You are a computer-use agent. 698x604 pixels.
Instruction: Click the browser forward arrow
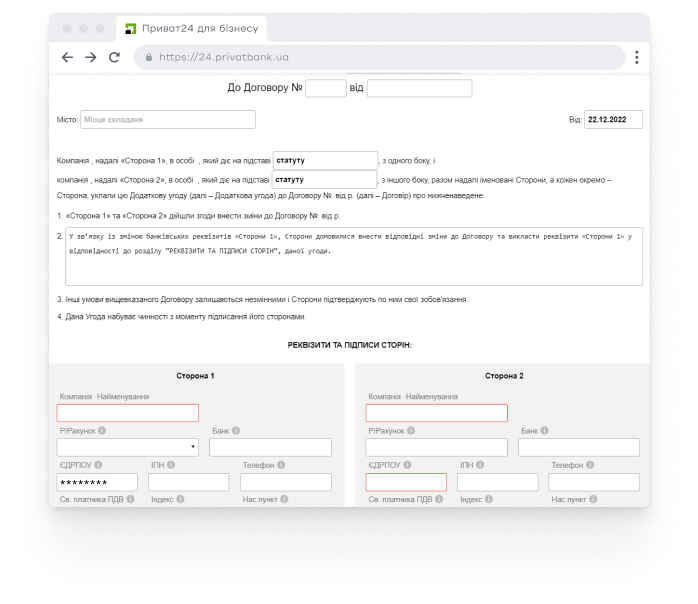coord(90,57)
